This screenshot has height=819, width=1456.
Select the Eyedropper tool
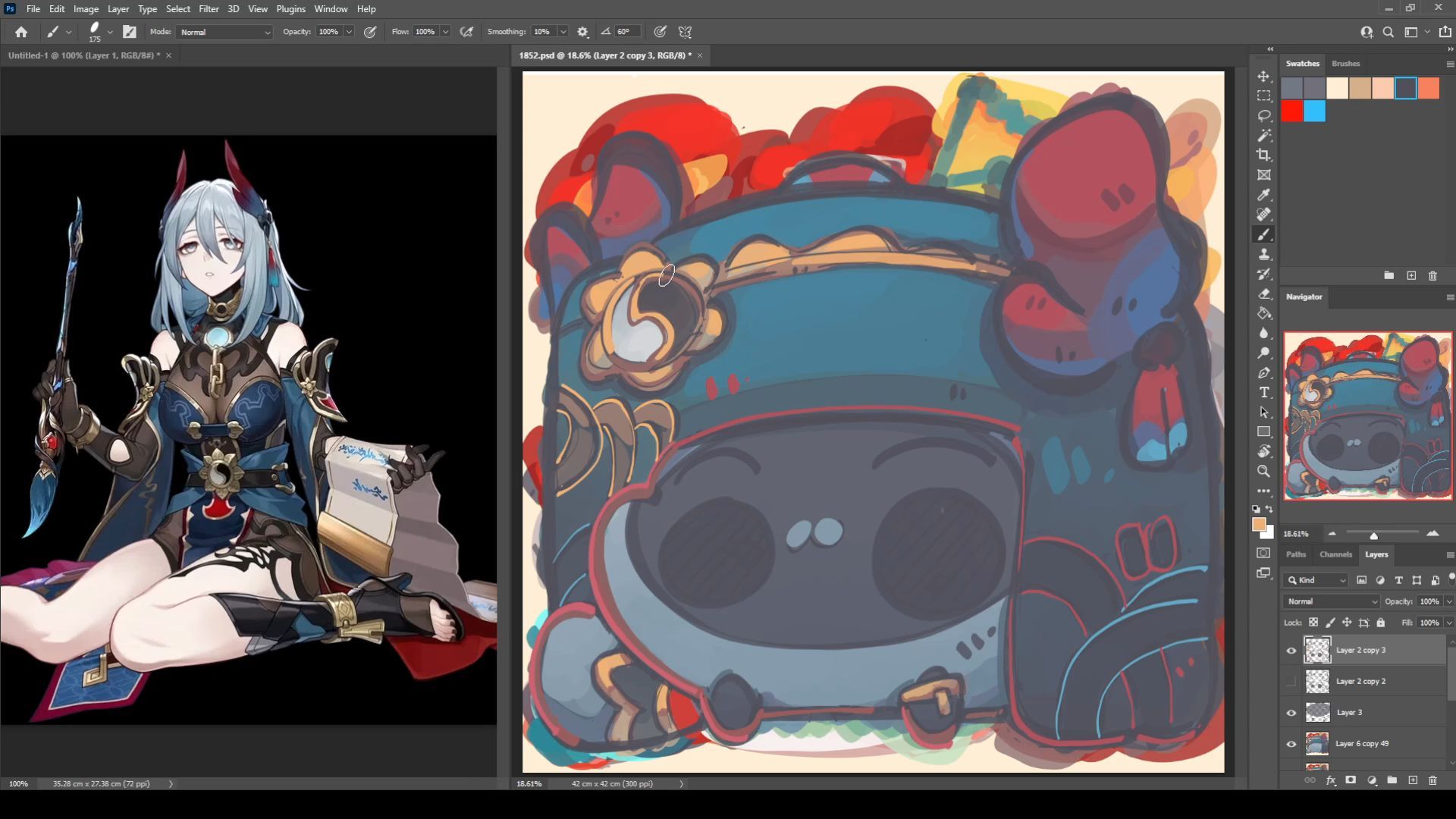point(1263,195)
